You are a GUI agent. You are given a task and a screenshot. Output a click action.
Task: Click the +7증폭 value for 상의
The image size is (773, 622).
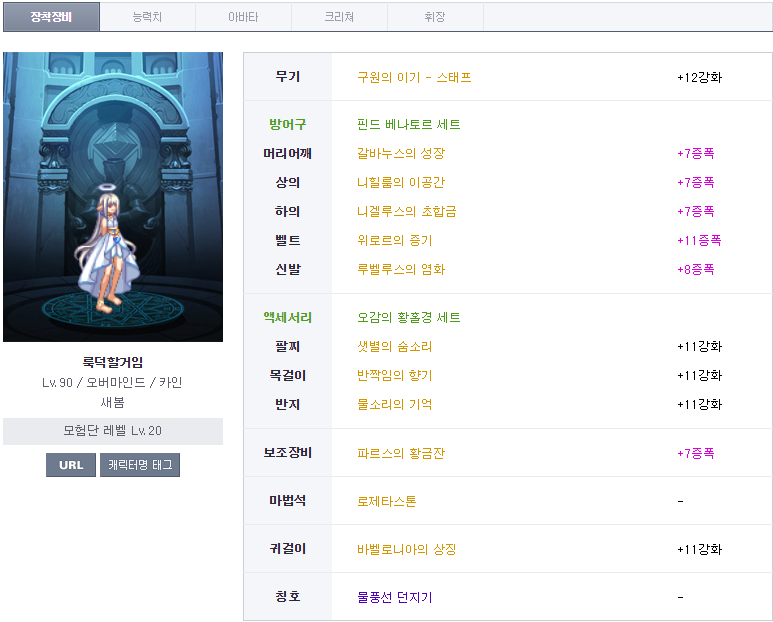coord(696,182)
